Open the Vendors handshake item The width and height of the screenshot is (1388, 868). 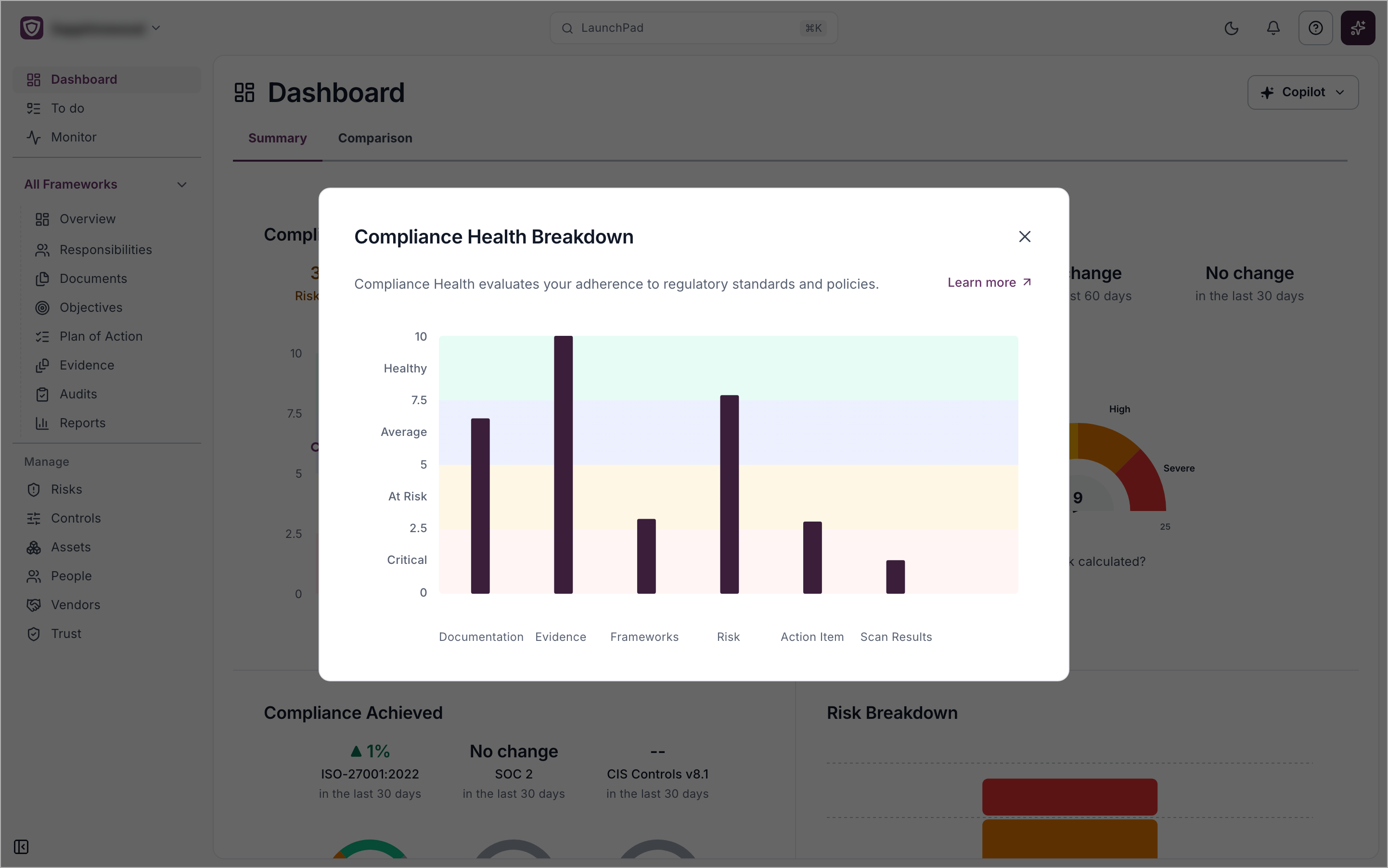107,605
